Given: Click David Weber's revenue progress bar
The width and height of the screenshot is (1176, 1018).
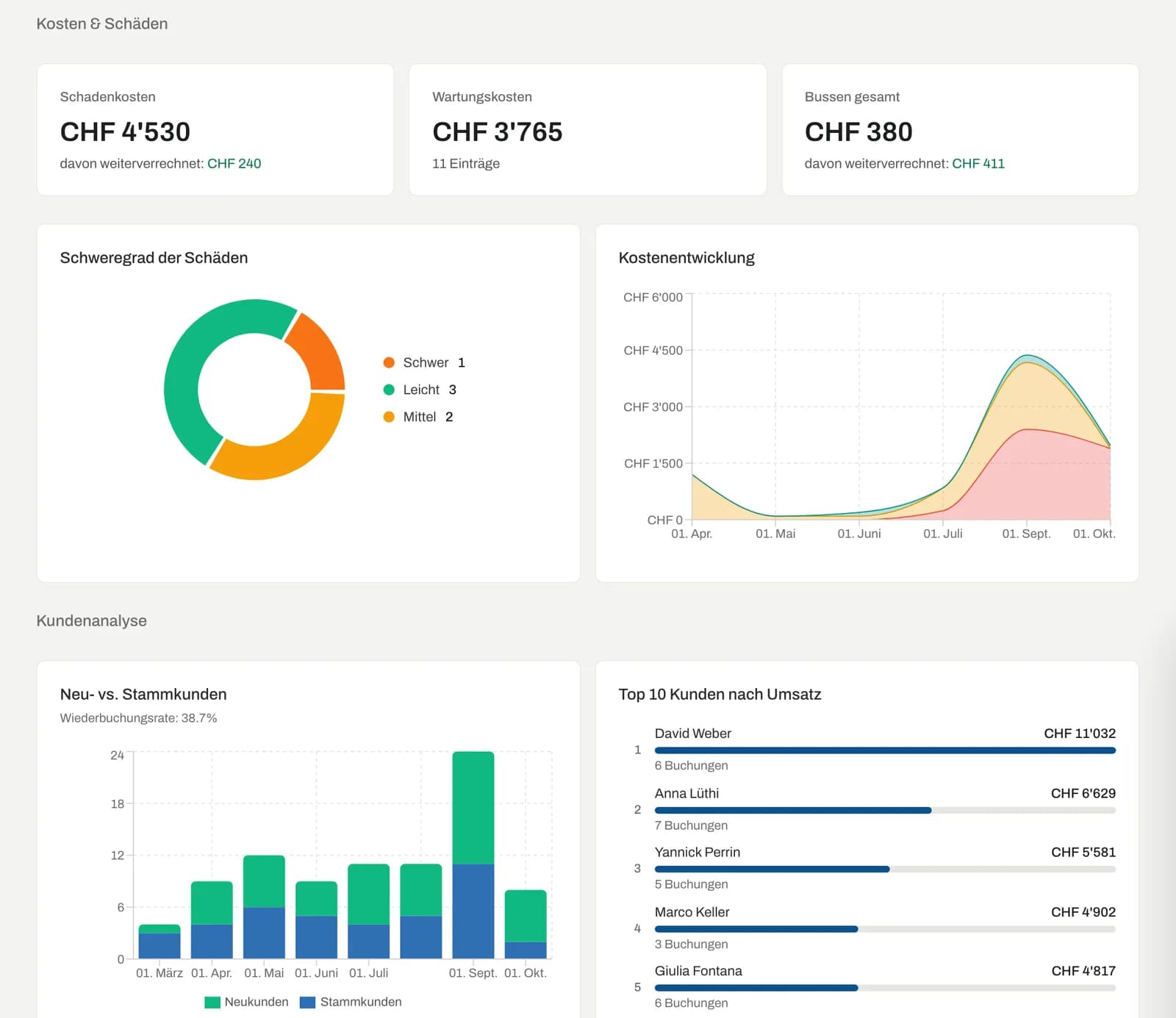Looking at the screenshot, I should tap(885, 750).
